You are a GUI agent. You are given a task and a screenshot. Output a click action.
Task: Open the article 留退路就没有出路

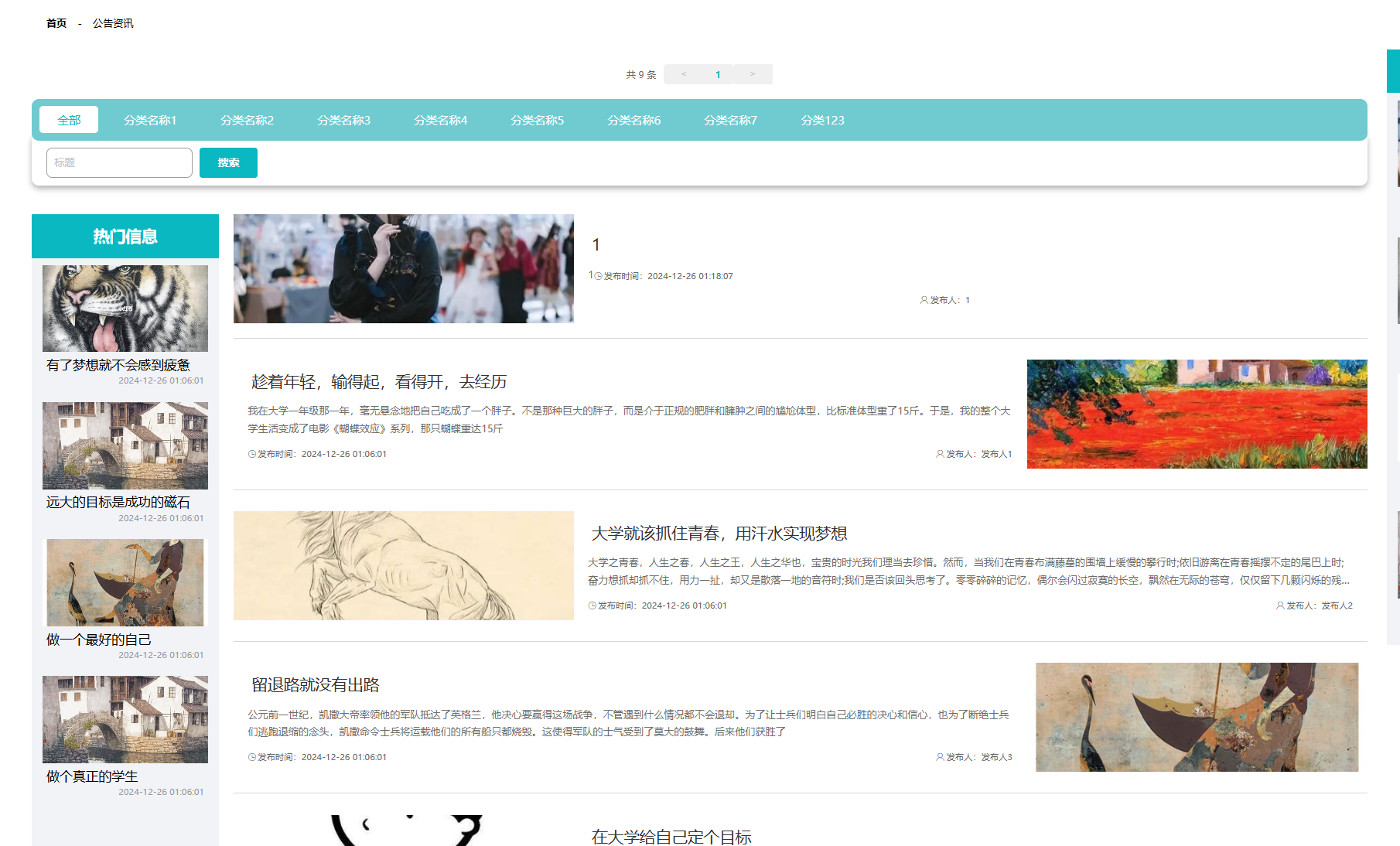pos(316,685)
